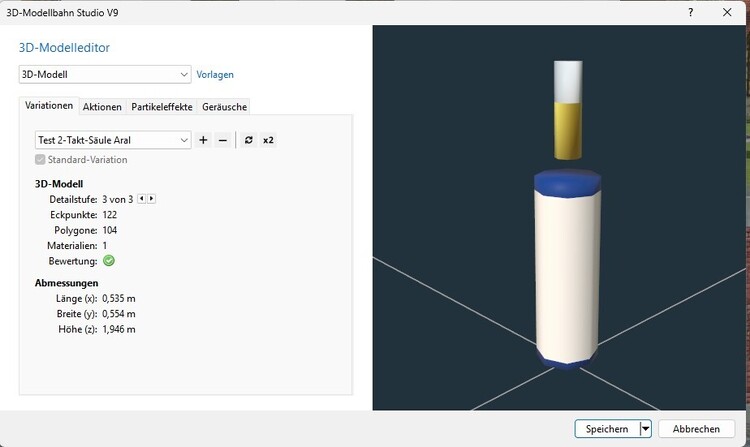Click the 3D-Modelleditor heading
The width and height of the screenshot is (750, 447).
64,47
